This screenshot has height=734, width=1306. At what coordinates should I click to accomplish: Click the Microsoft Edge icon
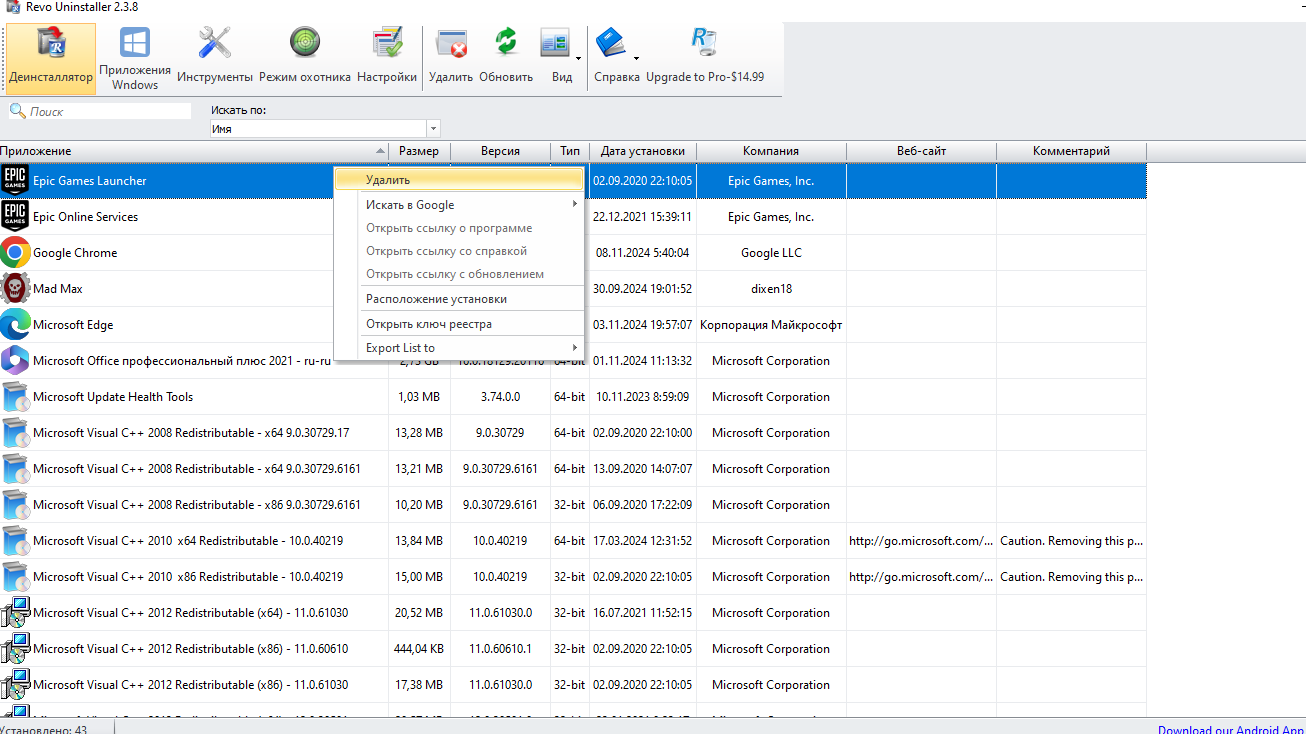click(15, 325)
